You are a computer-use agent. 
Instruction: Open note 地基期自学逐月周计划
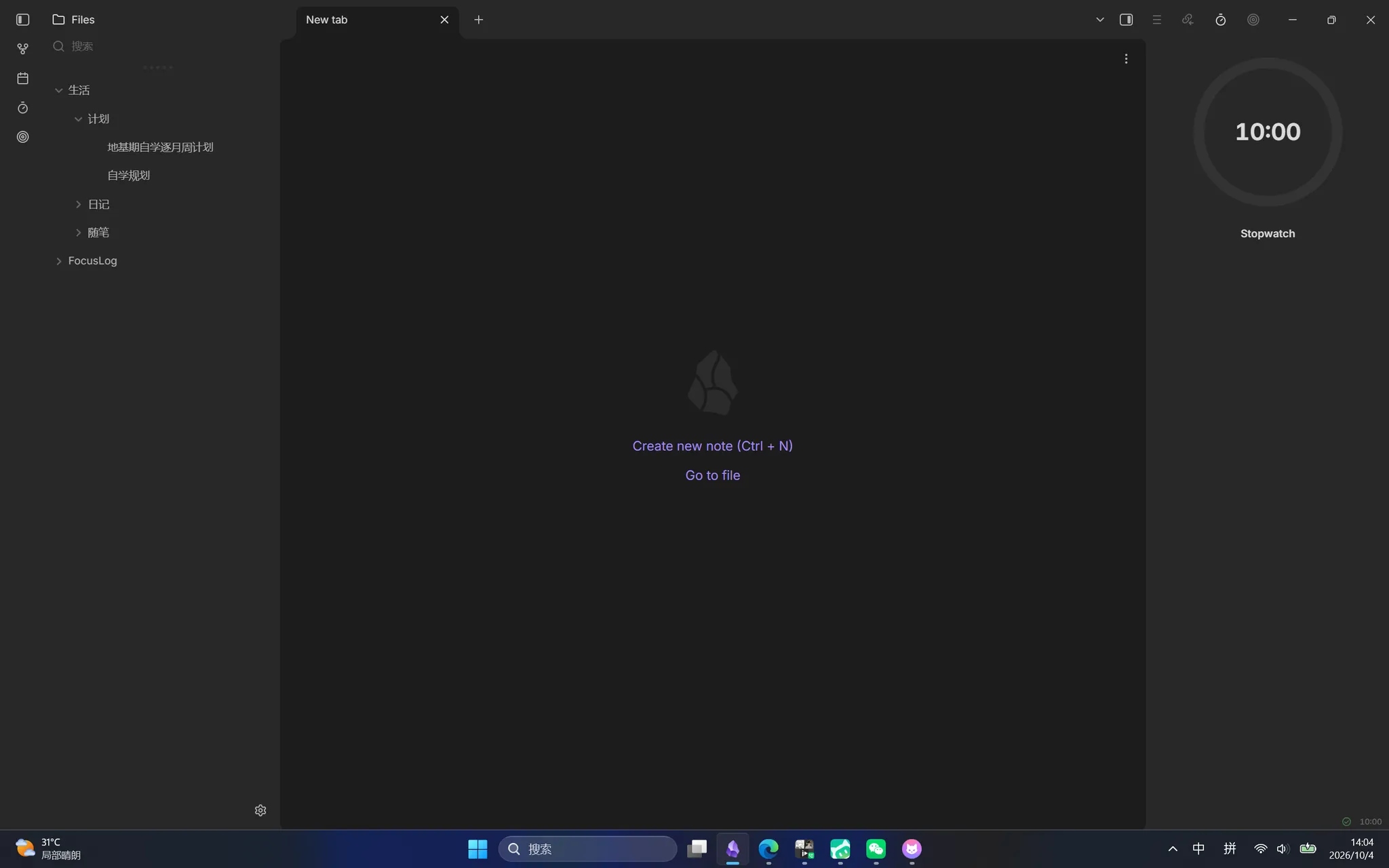tap(160, 147)
